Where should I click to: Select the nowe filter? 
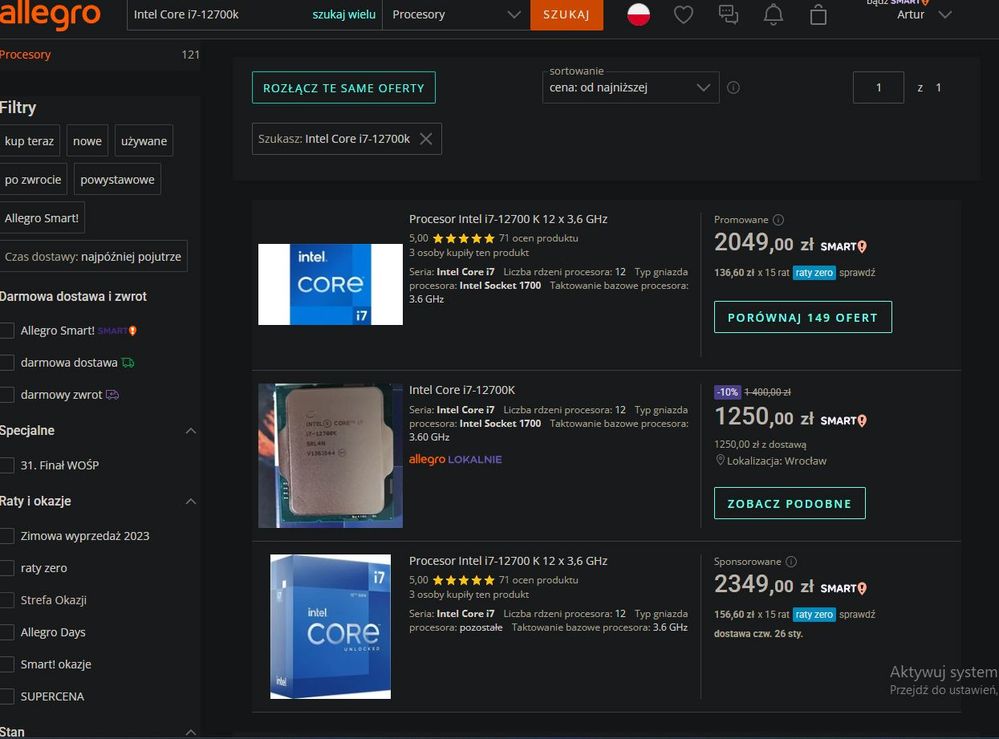point(87,141)
